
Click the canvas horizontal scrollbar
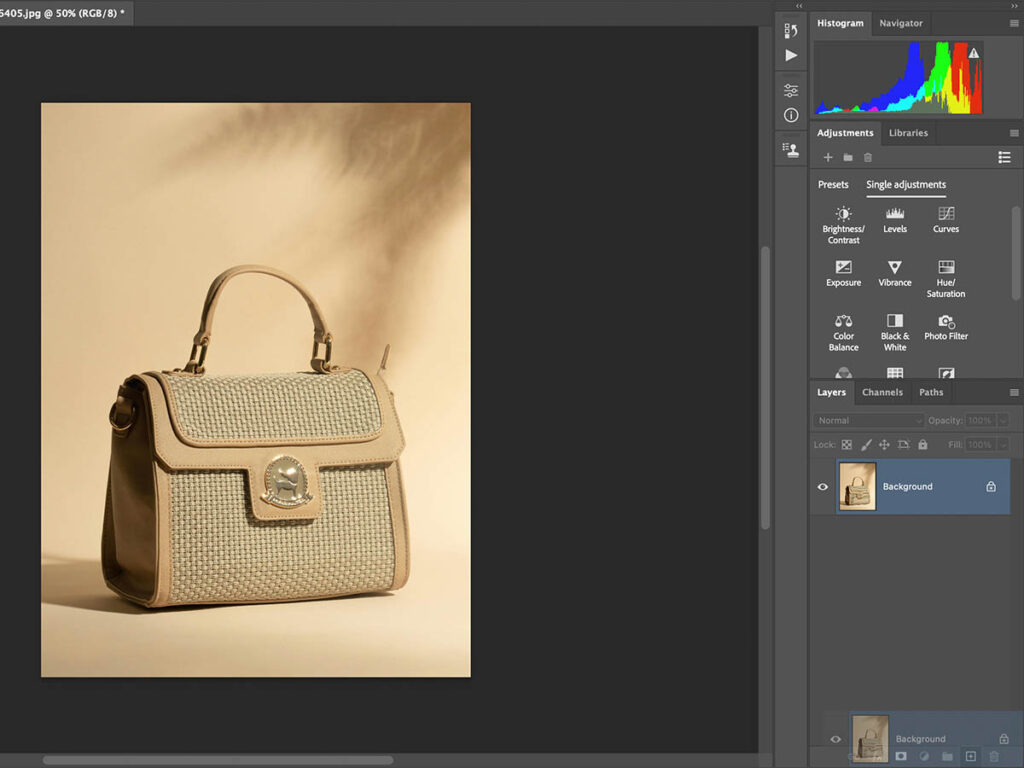pos(218,760)
